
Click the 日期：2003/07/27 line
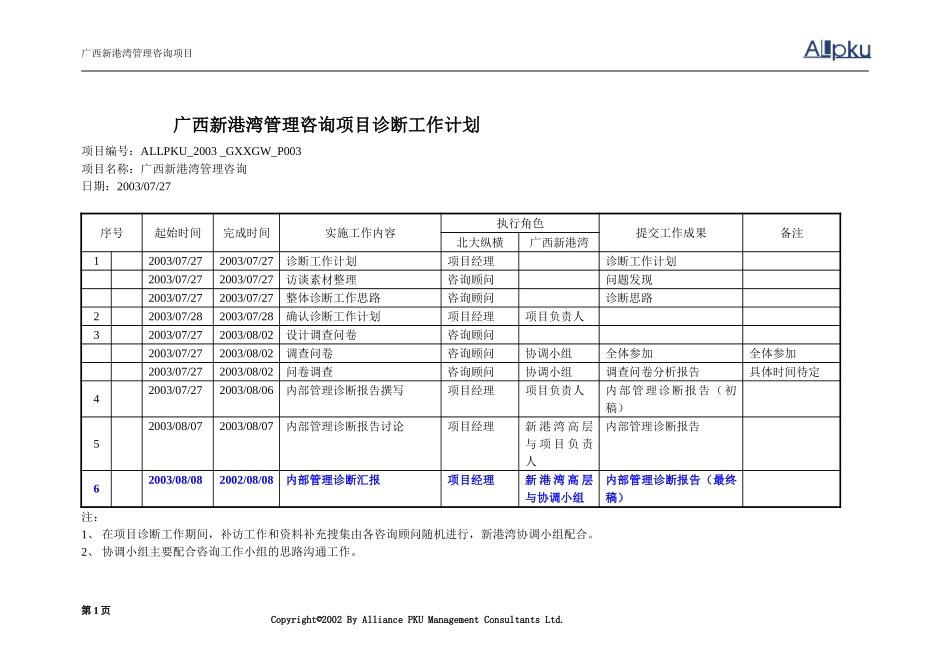pyautogui.click(x=126, y=187)
